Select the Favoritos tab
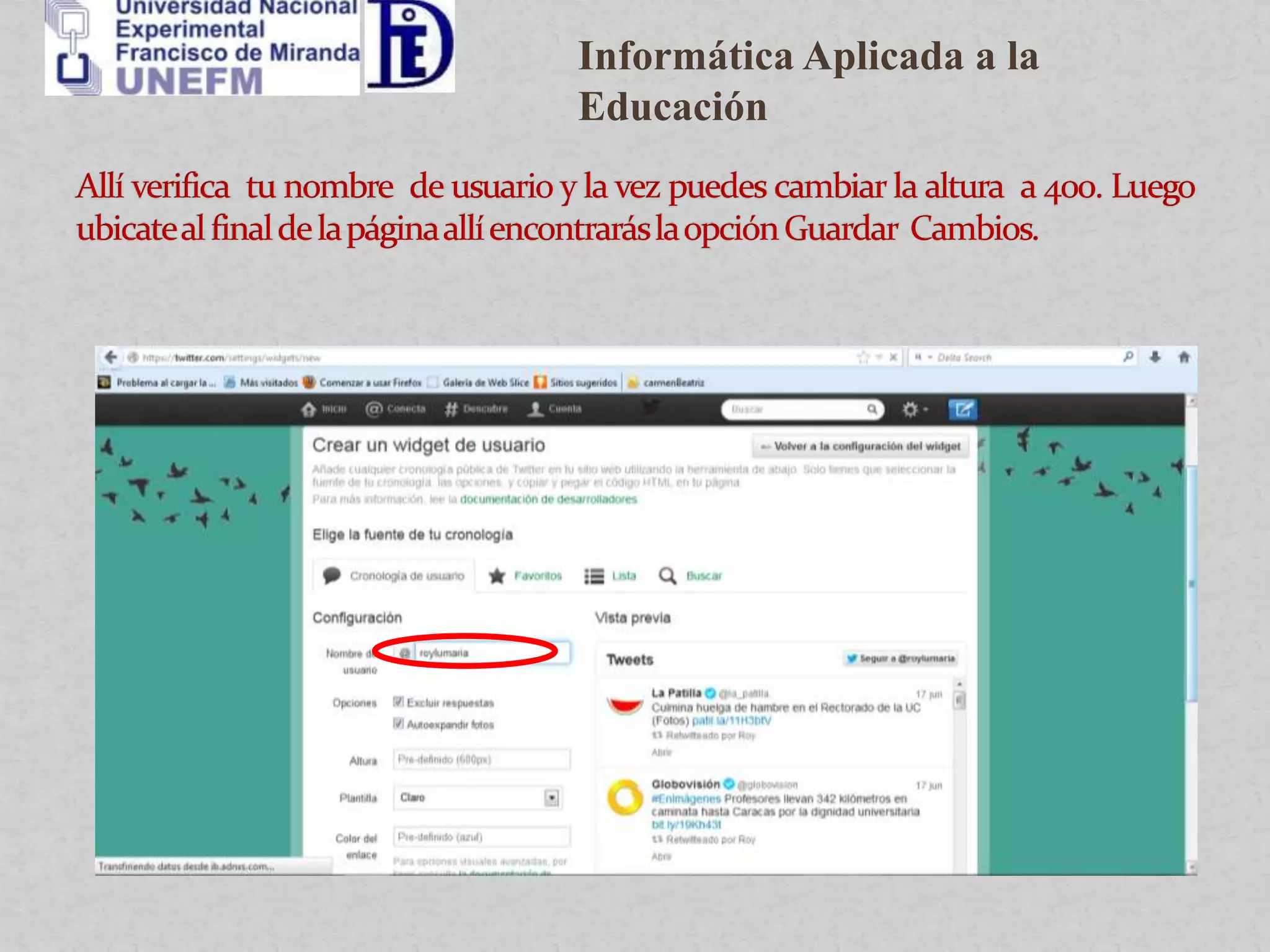Viewport: 1270px width, 952px height. 525,576
